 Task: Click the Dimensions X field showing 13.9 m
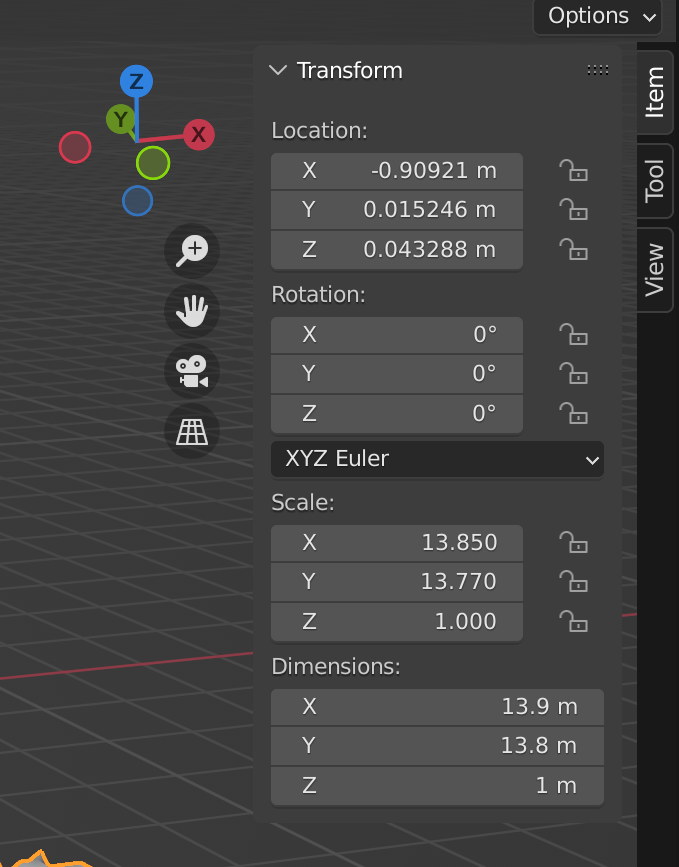[437, 706]
